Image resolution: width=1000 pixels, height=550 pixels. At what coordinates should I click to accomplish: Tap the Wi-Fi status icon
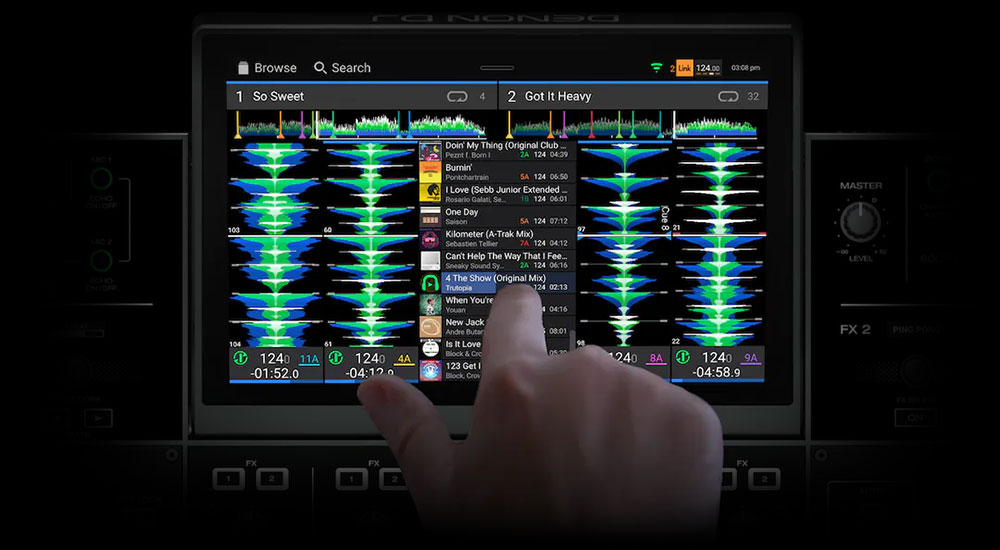click(656, 68)
